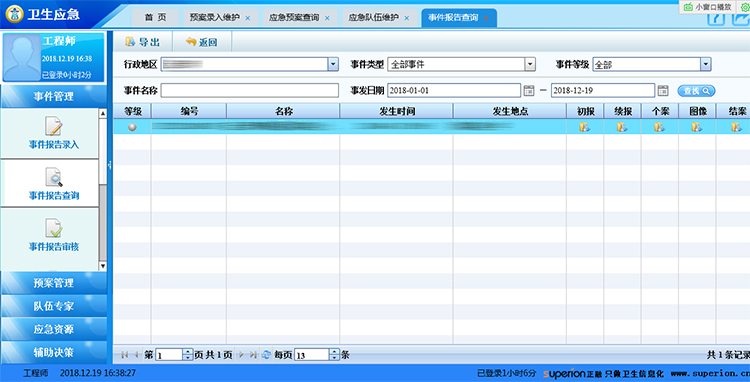The width and height of the screenshot is (750, 382).
Task: Click the end date field 2018-12-19
Action: click(603, 90)
